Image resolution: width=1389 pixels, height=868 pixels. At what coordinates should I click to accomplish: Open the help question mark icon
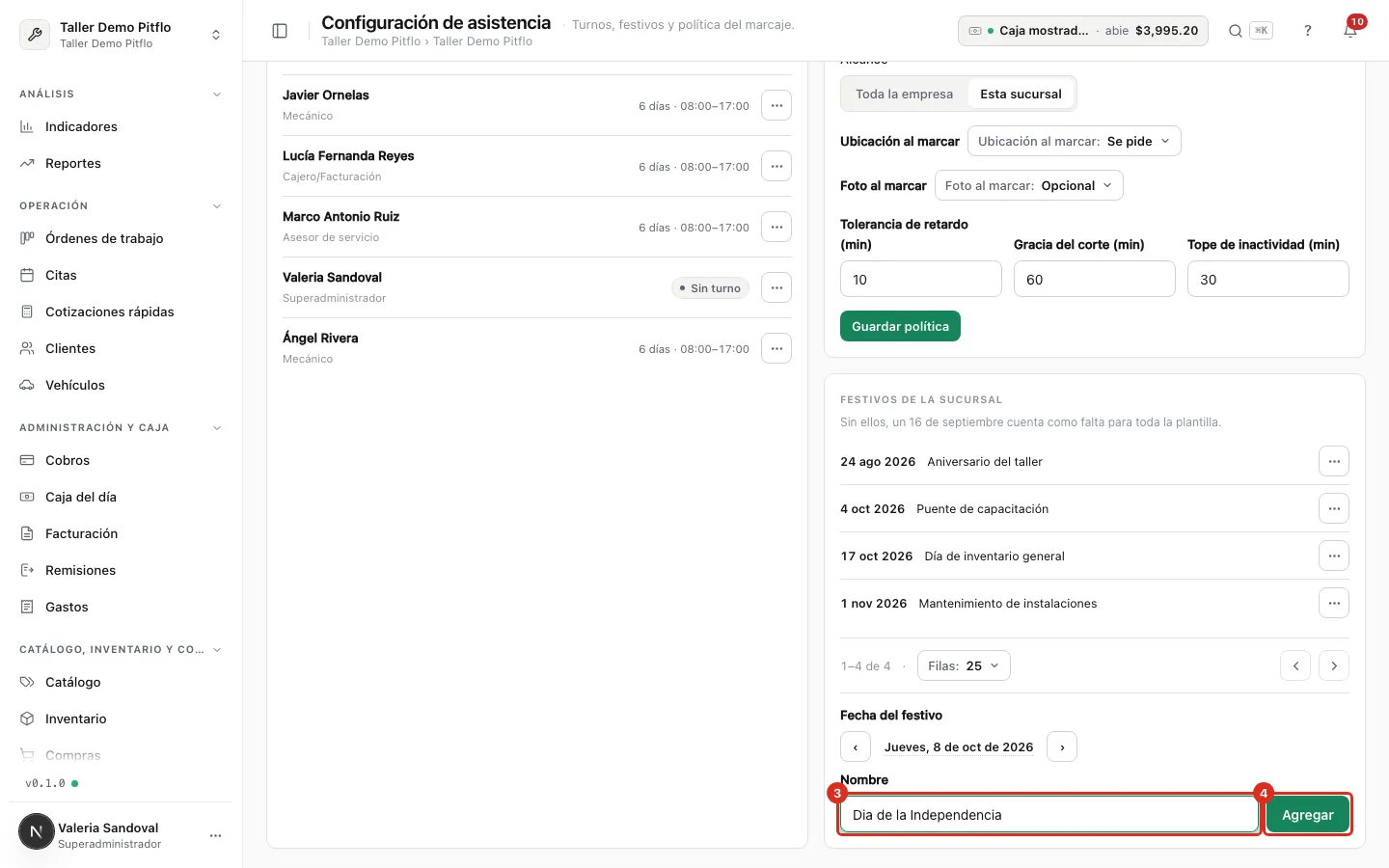pyautogui.click(x=1308, y=31)
